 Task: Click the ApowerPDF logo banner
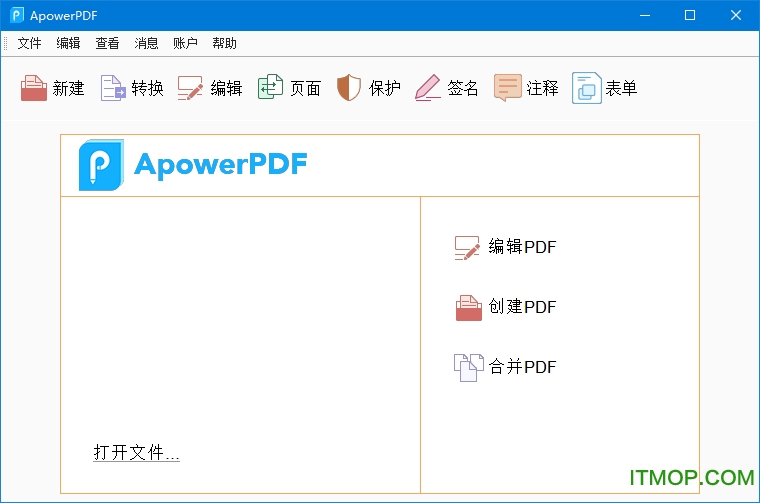pyautogui.click(x=193, y=165)
